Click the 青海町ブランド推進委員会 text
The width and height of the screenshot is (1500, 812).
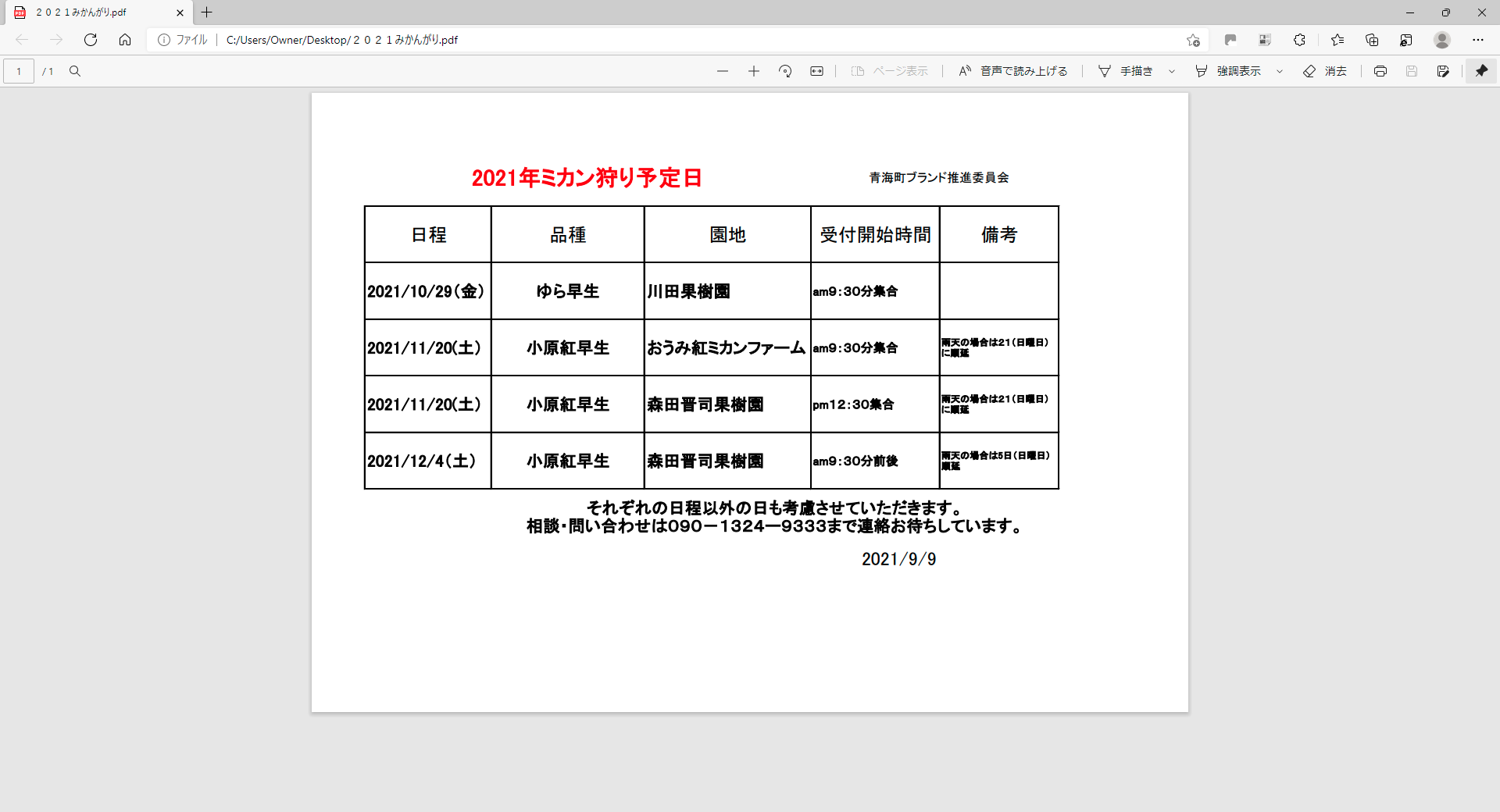(x=939, y=178)
